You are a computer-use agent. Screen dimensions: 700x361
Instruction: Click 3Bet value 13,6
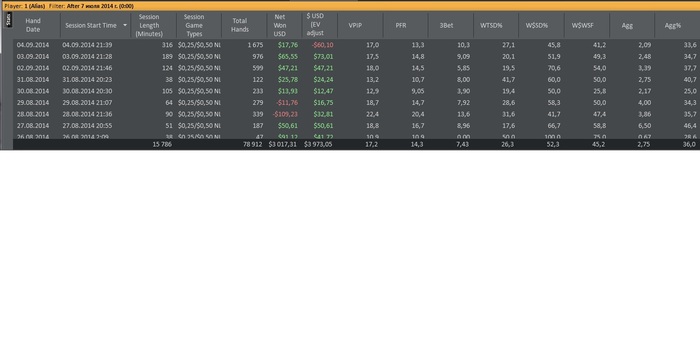coord(463,114)
